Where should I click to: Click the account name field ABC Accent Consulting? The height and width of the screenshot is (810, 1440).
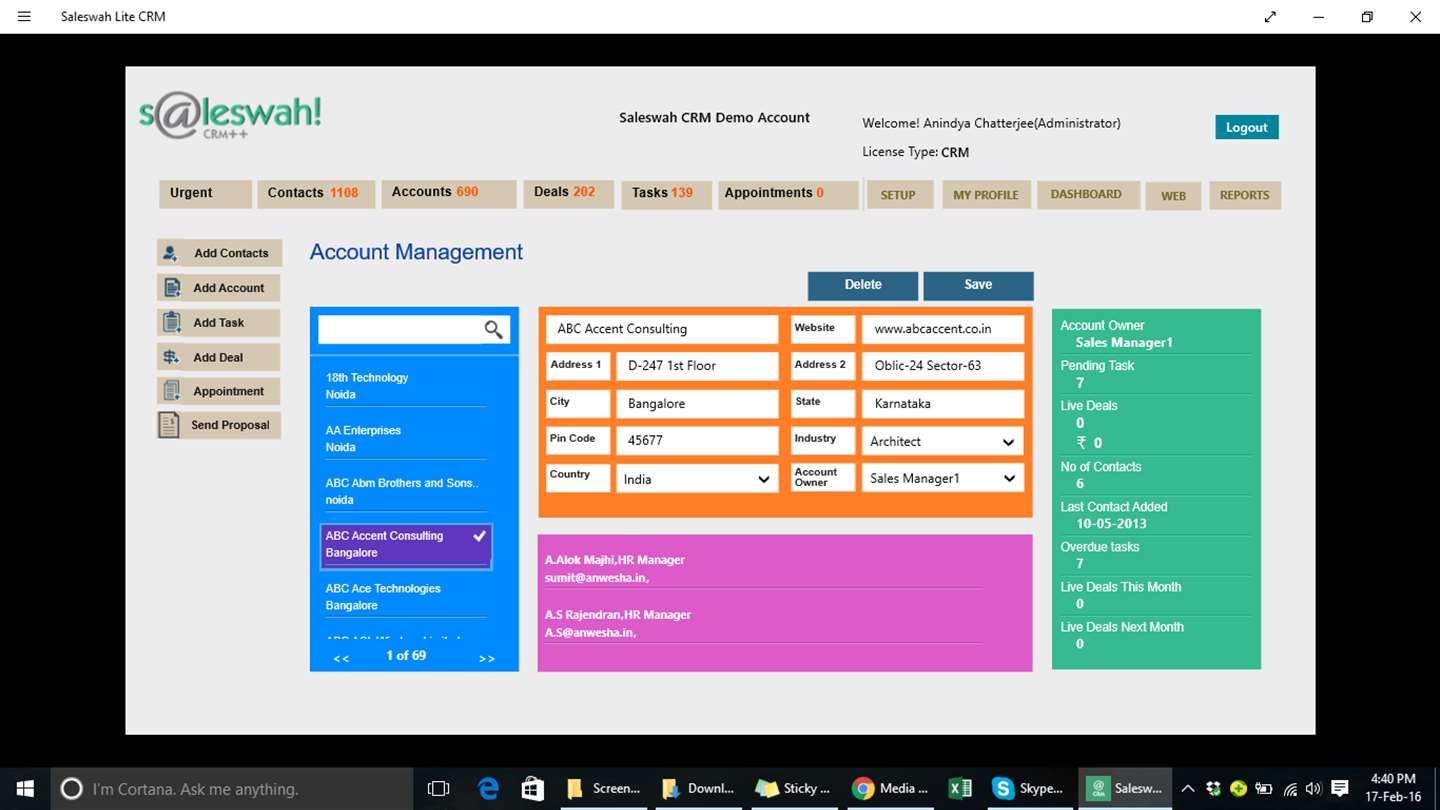tap(662, 329)
